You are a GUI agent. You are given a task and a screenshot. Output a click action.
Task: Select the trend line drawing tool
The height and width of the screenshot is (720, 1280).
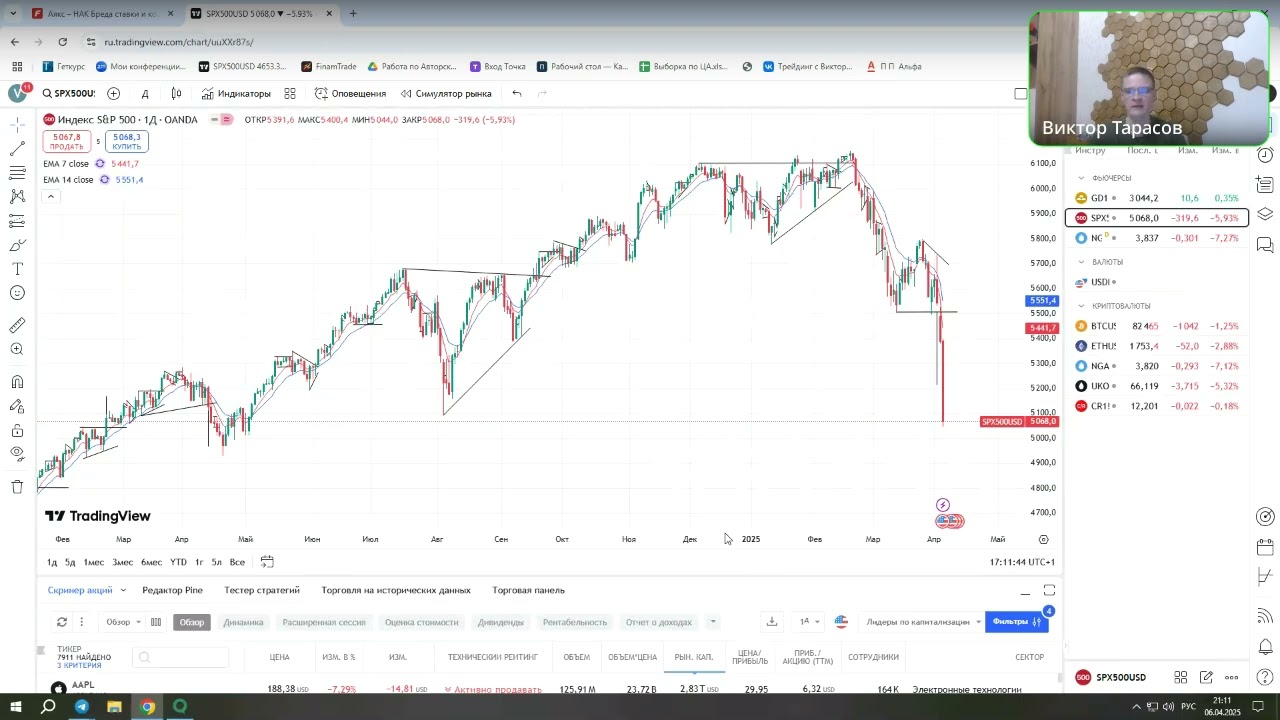tap(17, 149)
